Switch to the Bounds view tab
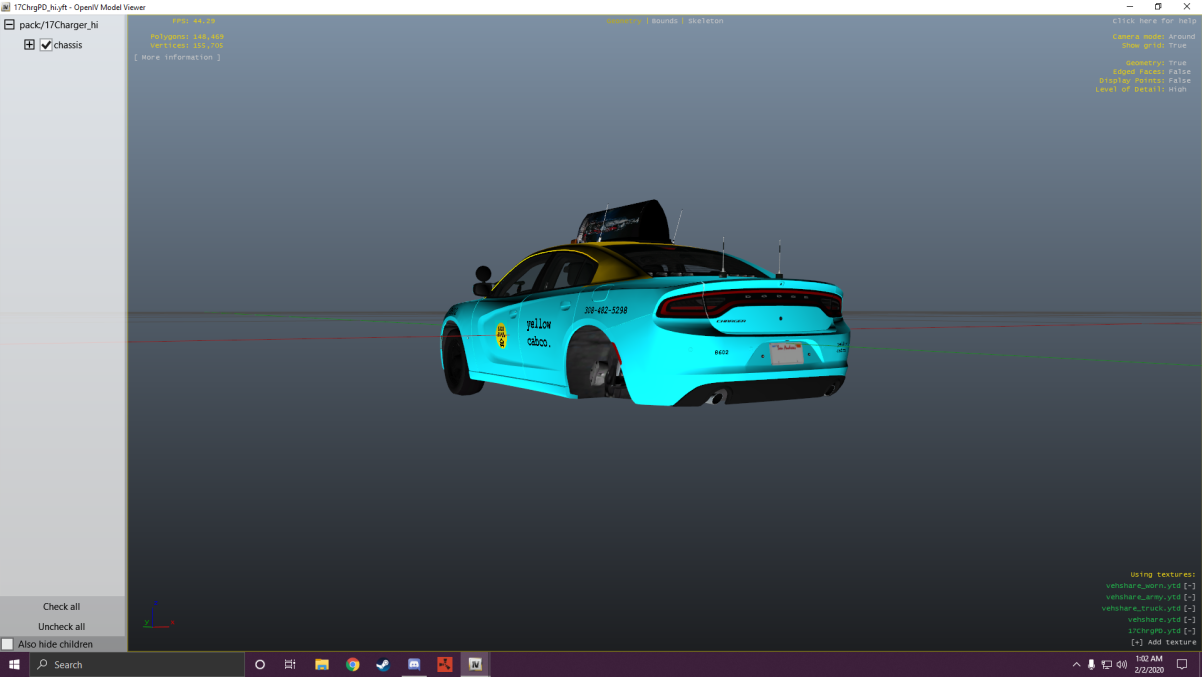This screenshot has width=1202, height=677. click(x=664, y=21)
